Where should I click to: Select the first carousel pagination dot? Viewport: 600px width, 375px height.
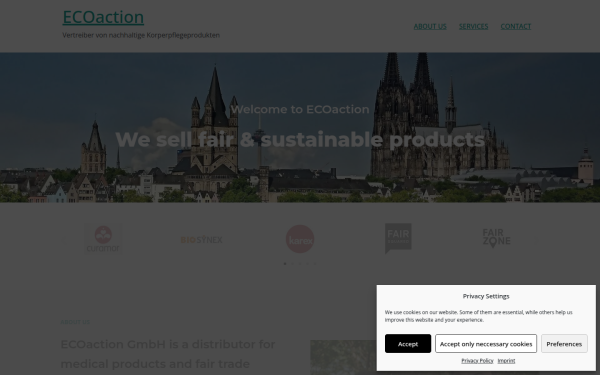coord(285,264)
